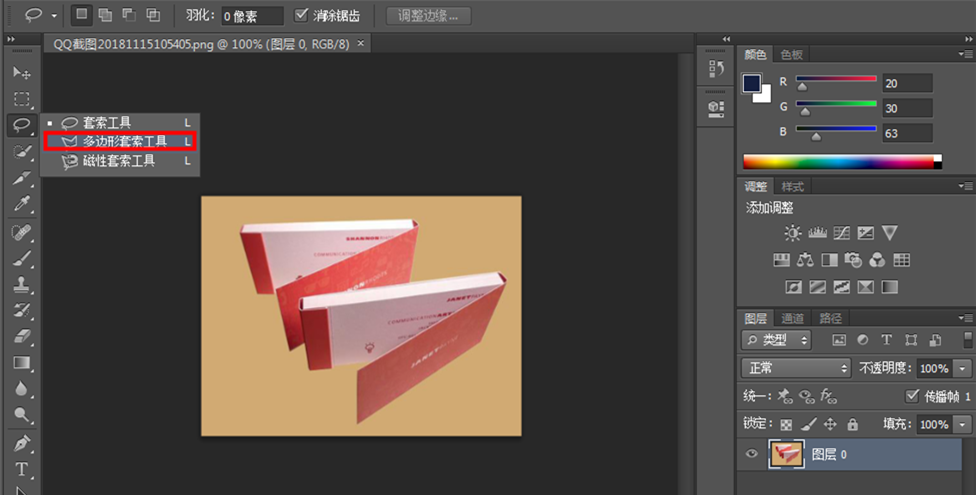Select the Eyedropper tool

coord(21,204)
